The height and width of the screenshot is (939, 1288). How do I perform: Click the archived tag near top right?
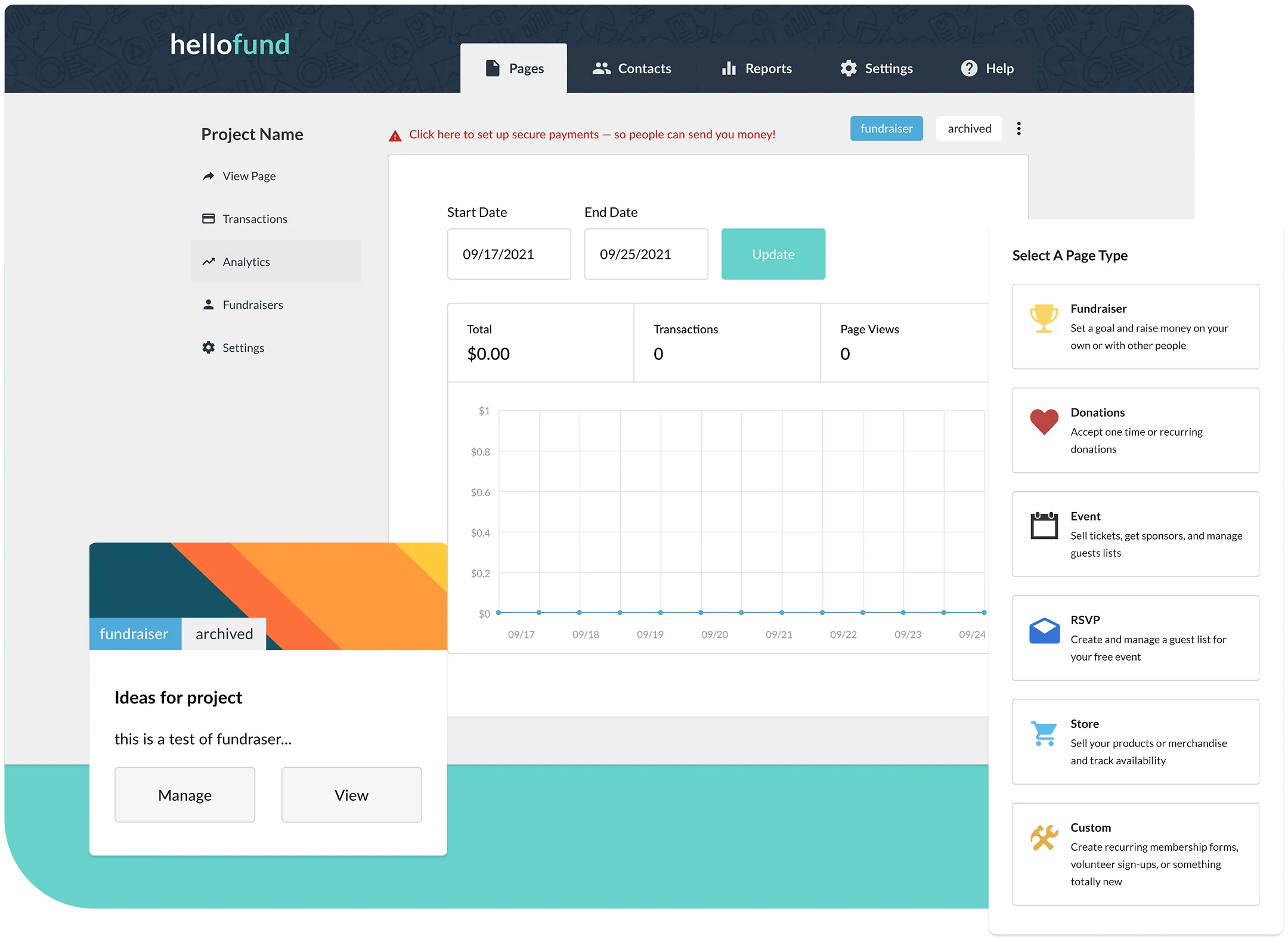point(969,129)
